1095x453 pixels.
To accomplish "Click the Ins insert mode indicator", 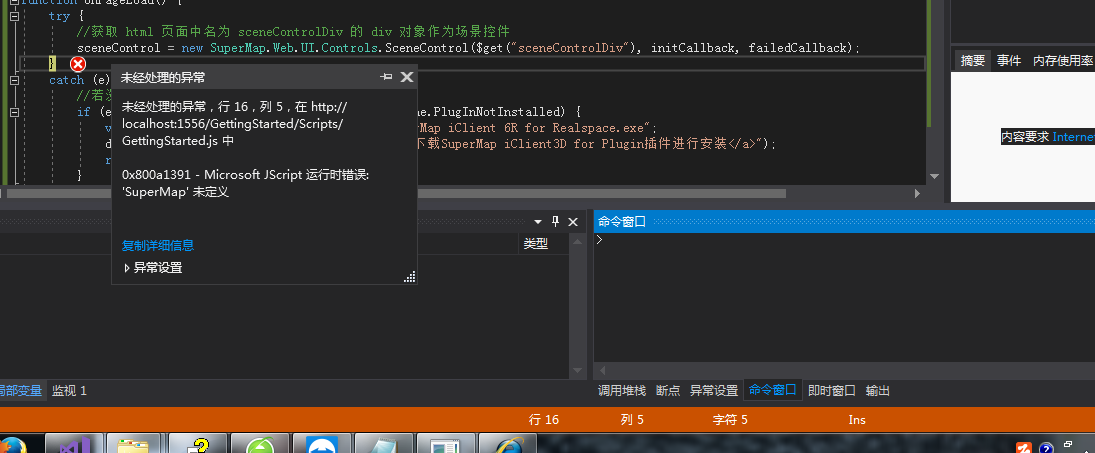I will (857, 419).
